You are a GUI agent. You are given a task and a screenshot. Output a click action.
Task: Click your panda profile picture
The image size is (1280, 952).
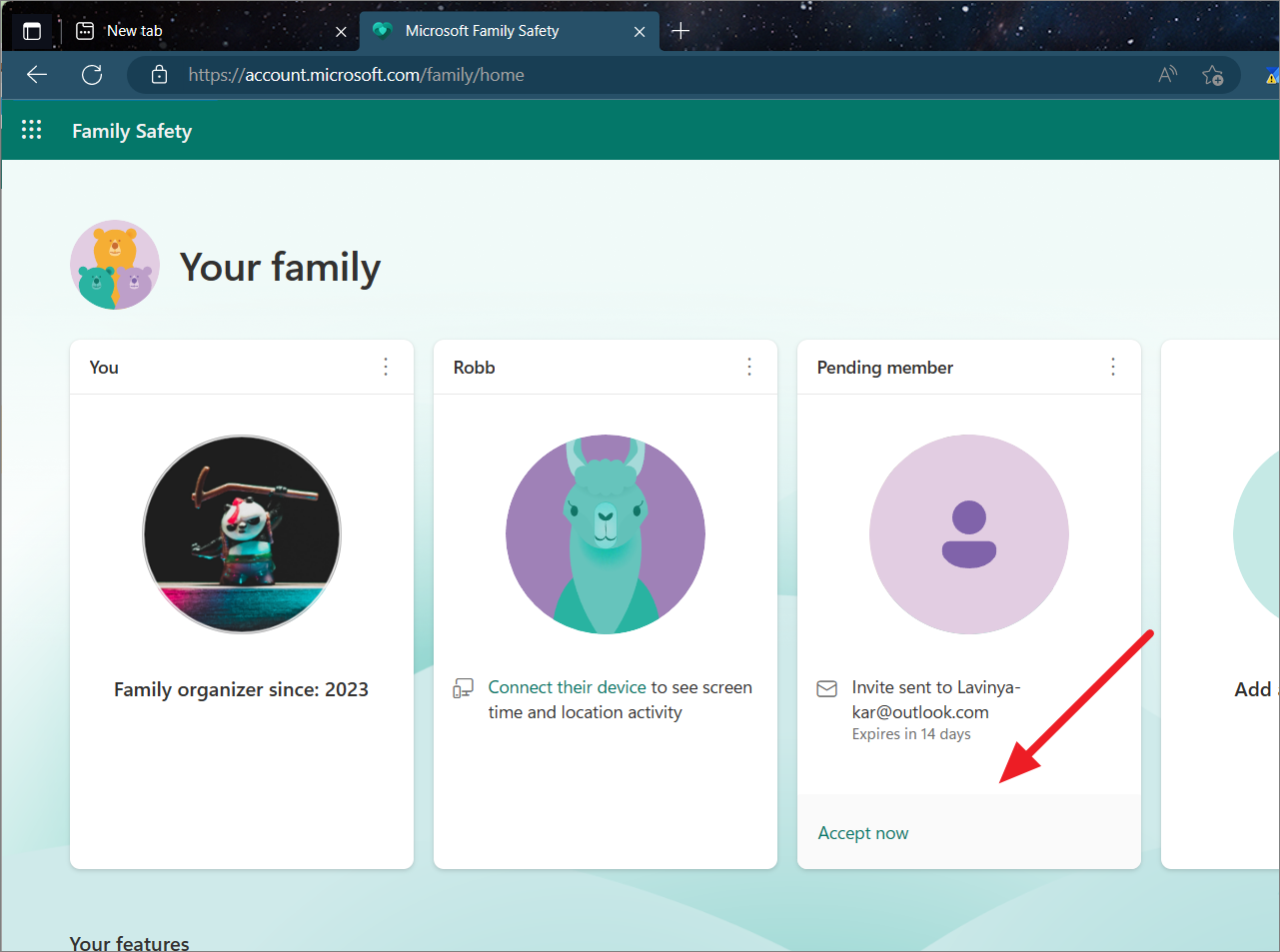coord(242,533)
